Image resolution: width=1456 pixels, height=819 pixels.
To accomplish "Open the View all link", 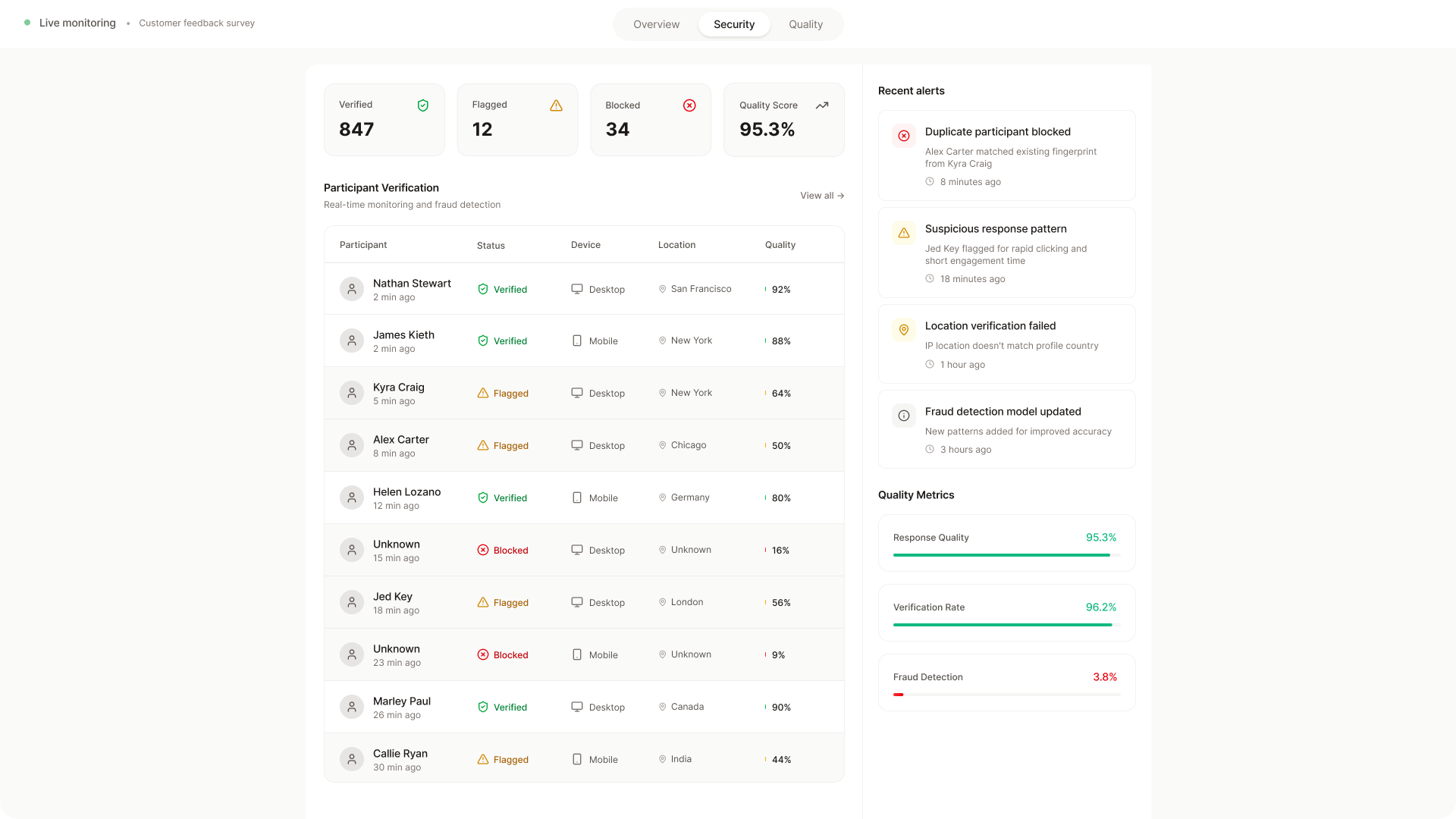I will (821, 196).
